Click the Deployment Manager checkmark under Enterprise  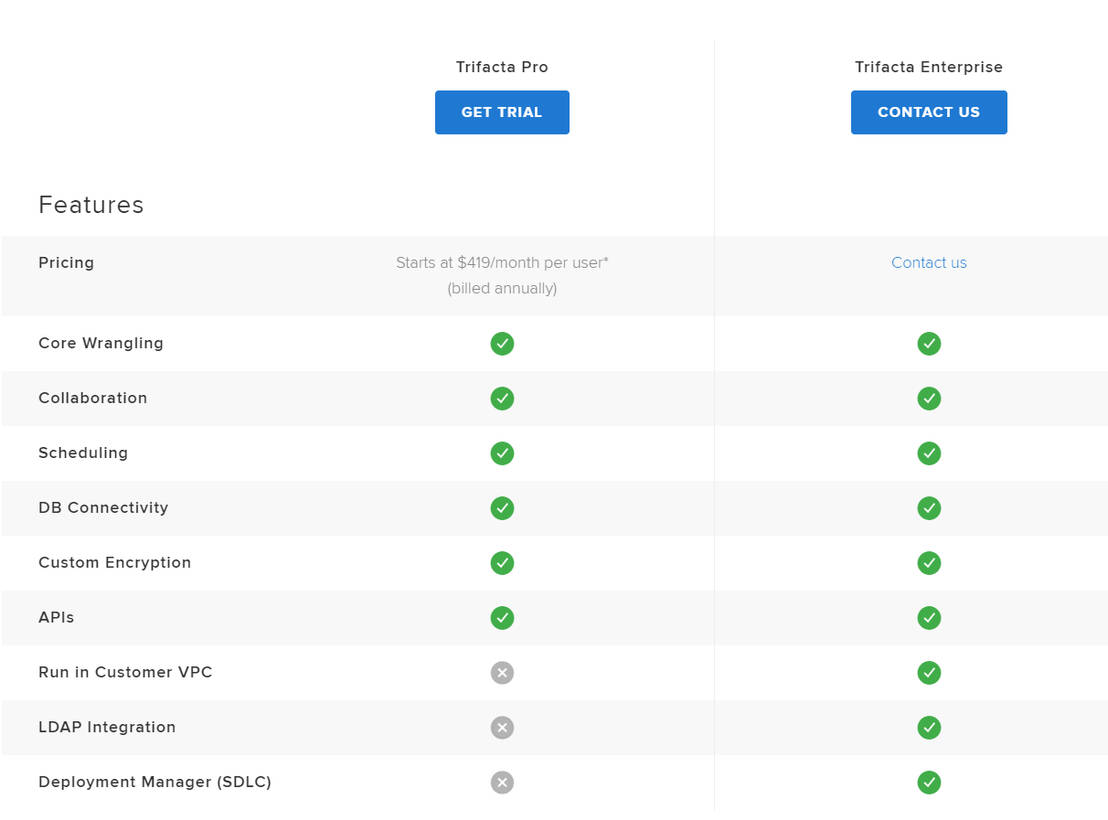(929, 782)
